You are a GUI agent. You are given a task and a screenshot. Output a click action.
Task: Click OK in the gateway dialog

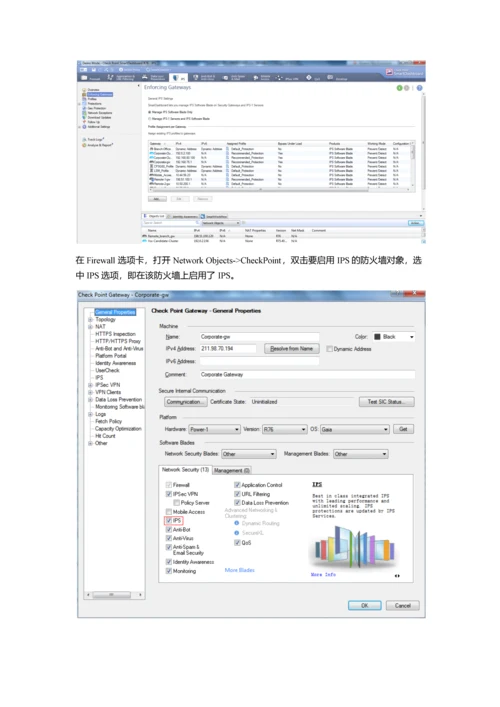(365, 606)
